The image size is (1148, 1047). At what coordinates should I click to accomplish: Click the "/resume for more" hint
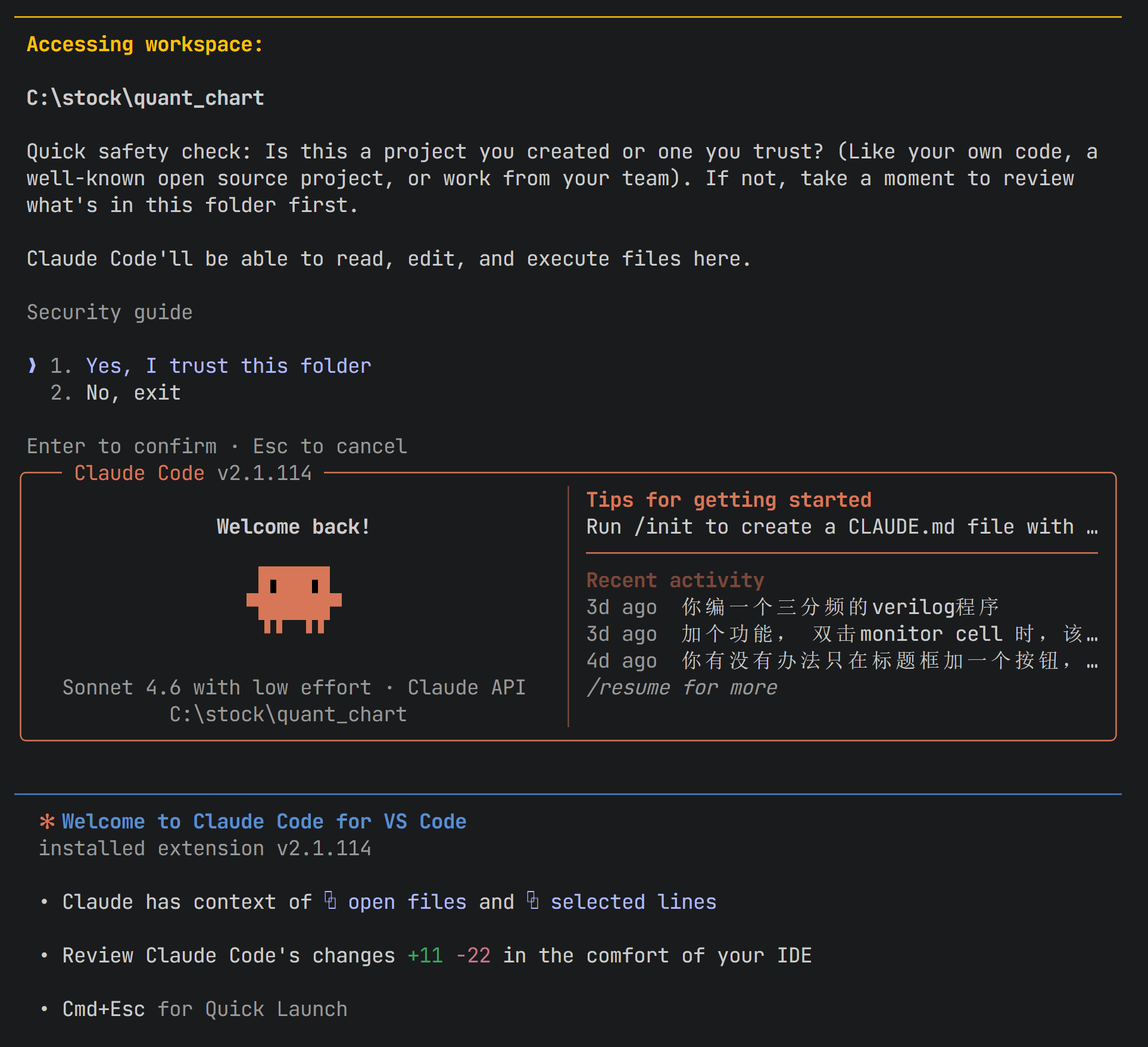pos(682,687)
